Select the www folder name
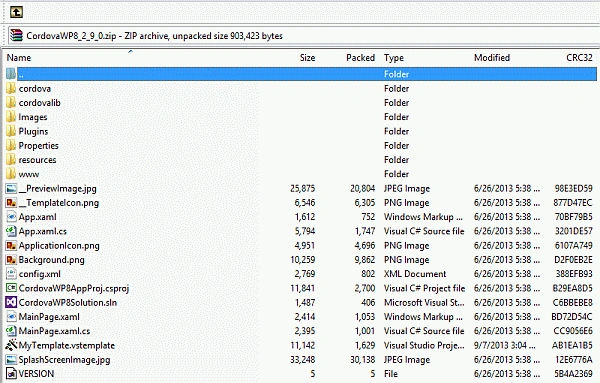This screenshot has height=383, width=600. pos(29,174)
